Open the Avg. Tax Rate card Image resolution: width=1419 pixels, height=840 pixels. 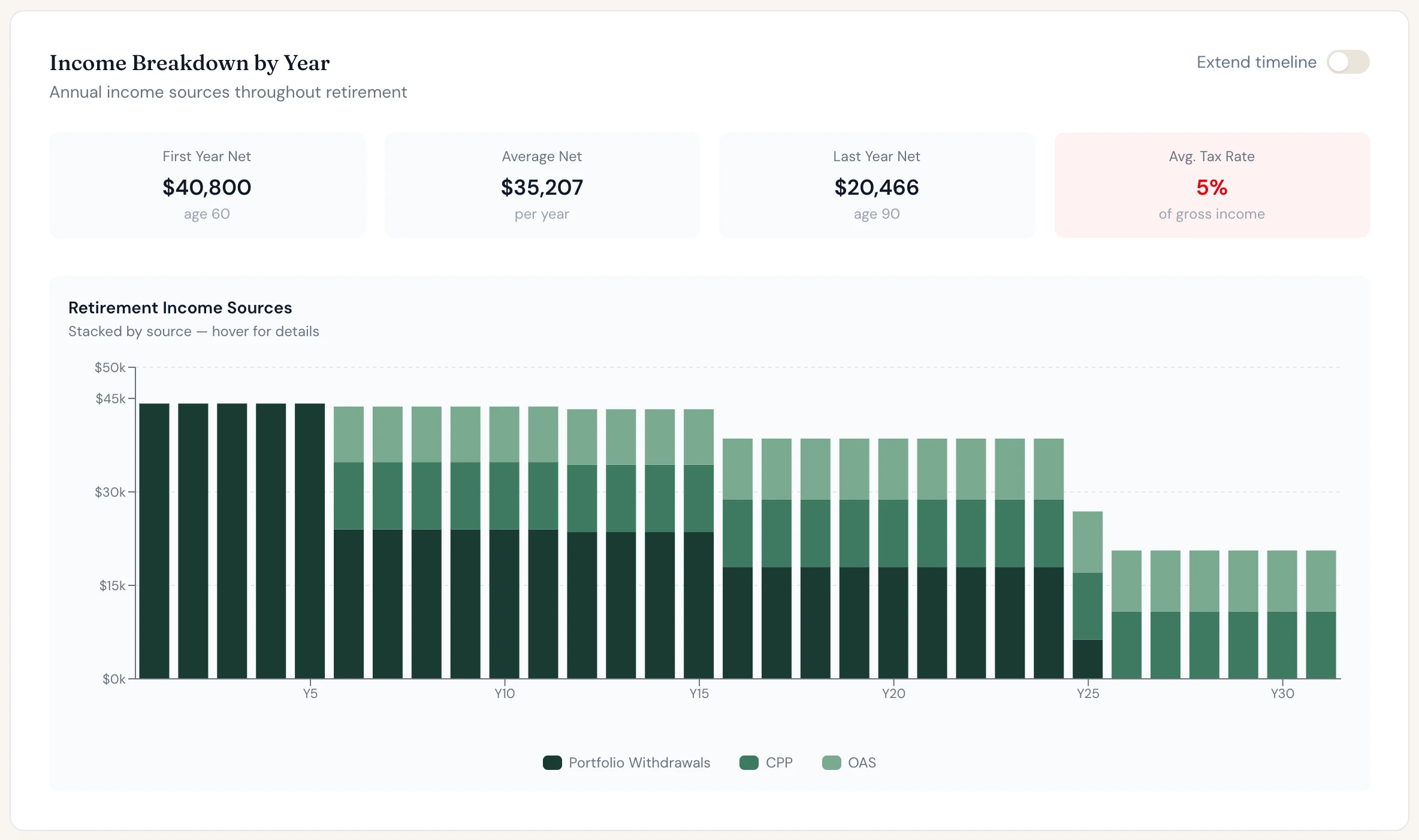1212,185
